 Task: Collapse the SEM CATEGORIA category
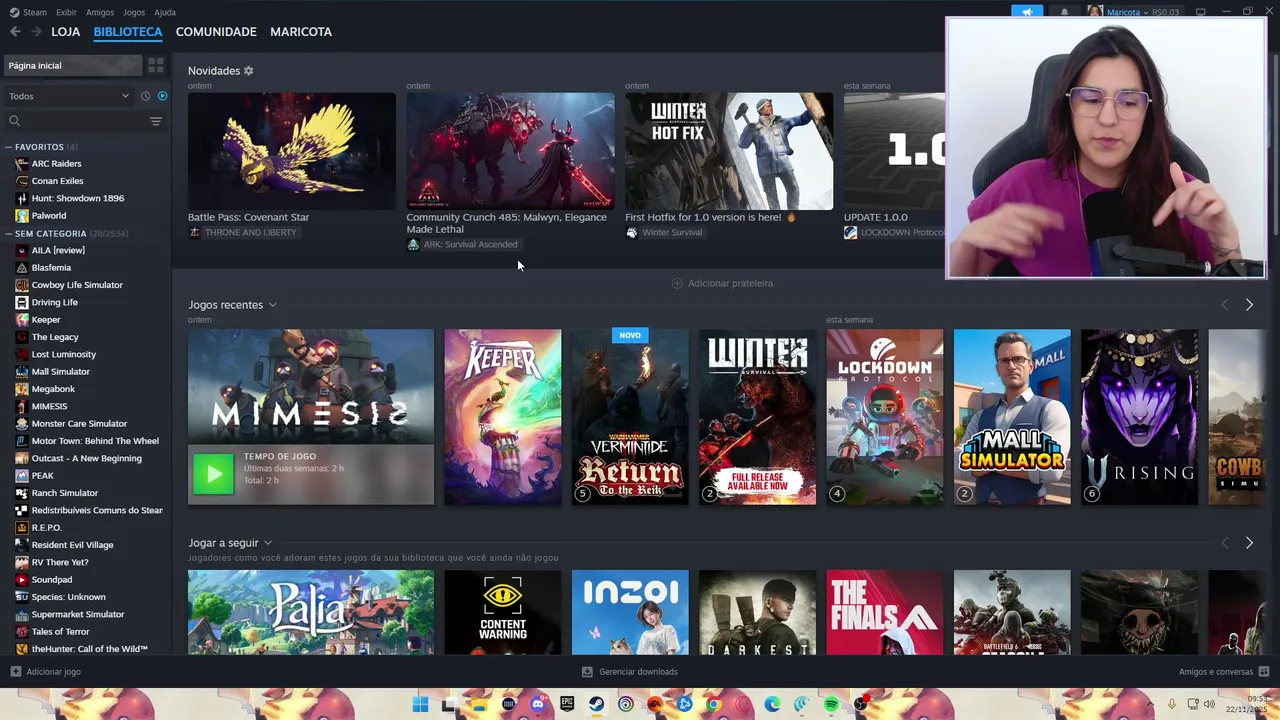coord(8,233)
